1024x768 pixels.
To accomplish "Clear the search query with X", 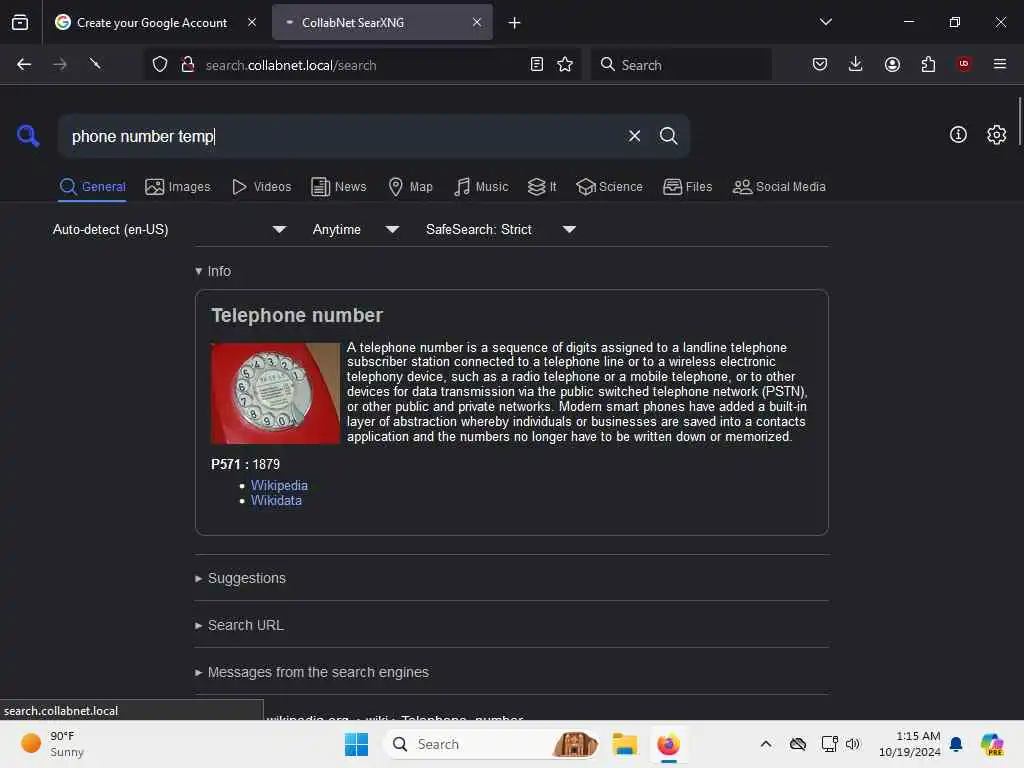I will pos(634,136).
